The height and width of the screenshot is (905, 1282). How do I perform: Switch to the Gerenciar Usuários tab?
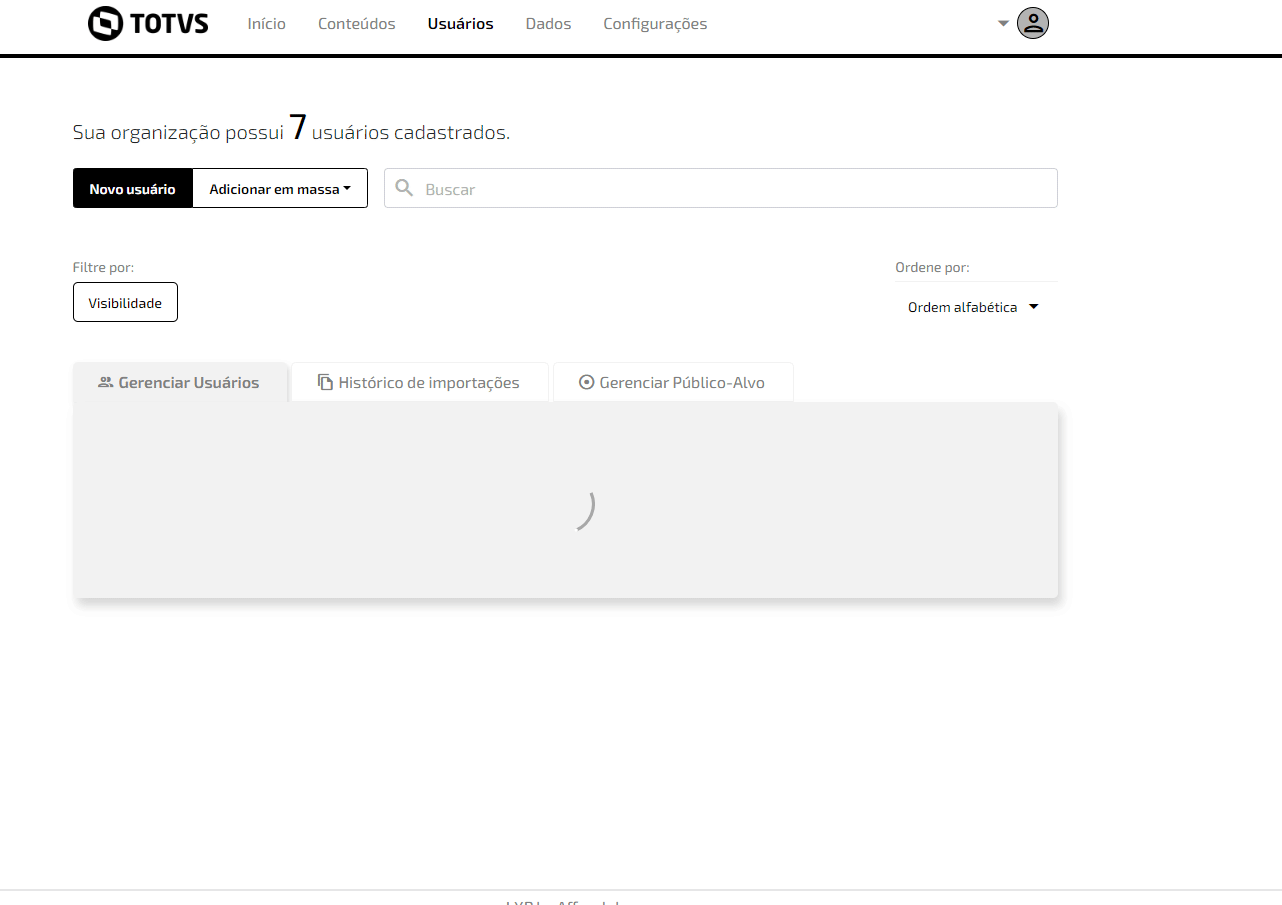pos(180,382)
